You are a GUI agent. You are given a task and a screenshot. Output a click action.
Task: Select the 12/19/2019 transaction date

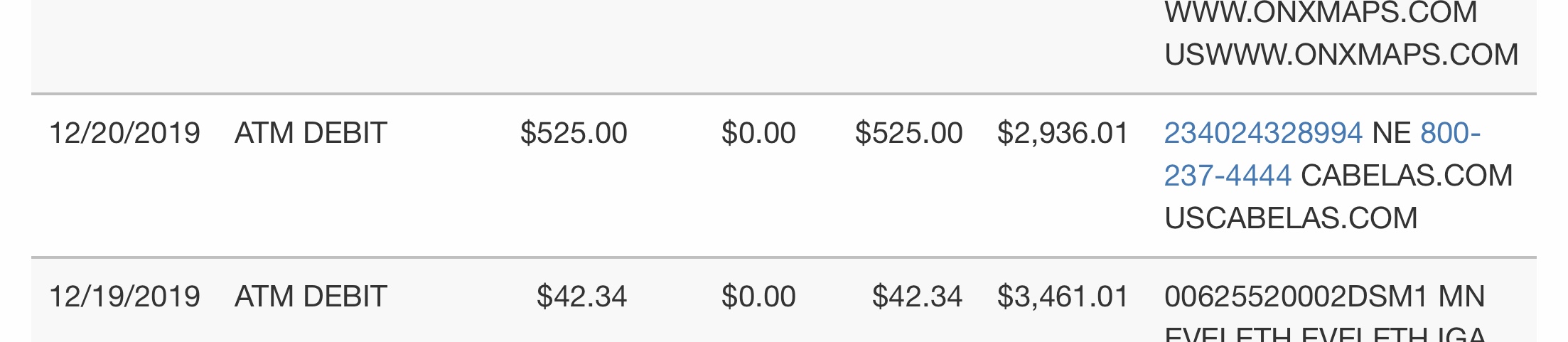124,296
